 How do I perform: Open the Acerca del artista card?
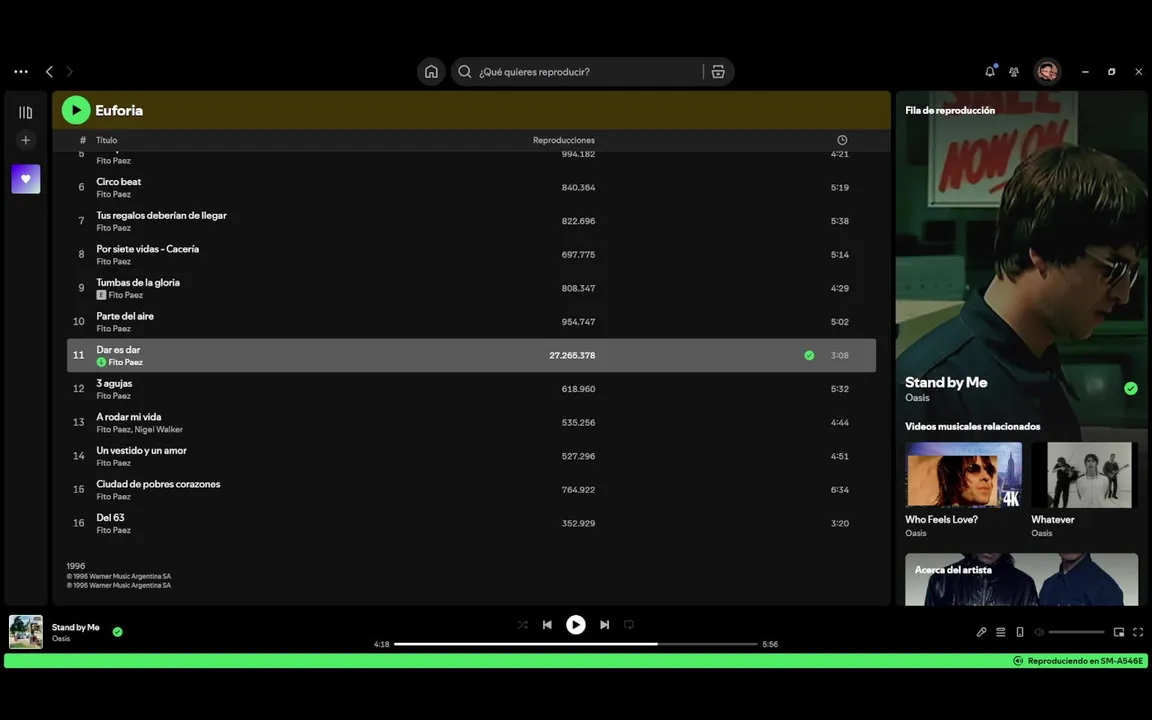[1021, 580]
